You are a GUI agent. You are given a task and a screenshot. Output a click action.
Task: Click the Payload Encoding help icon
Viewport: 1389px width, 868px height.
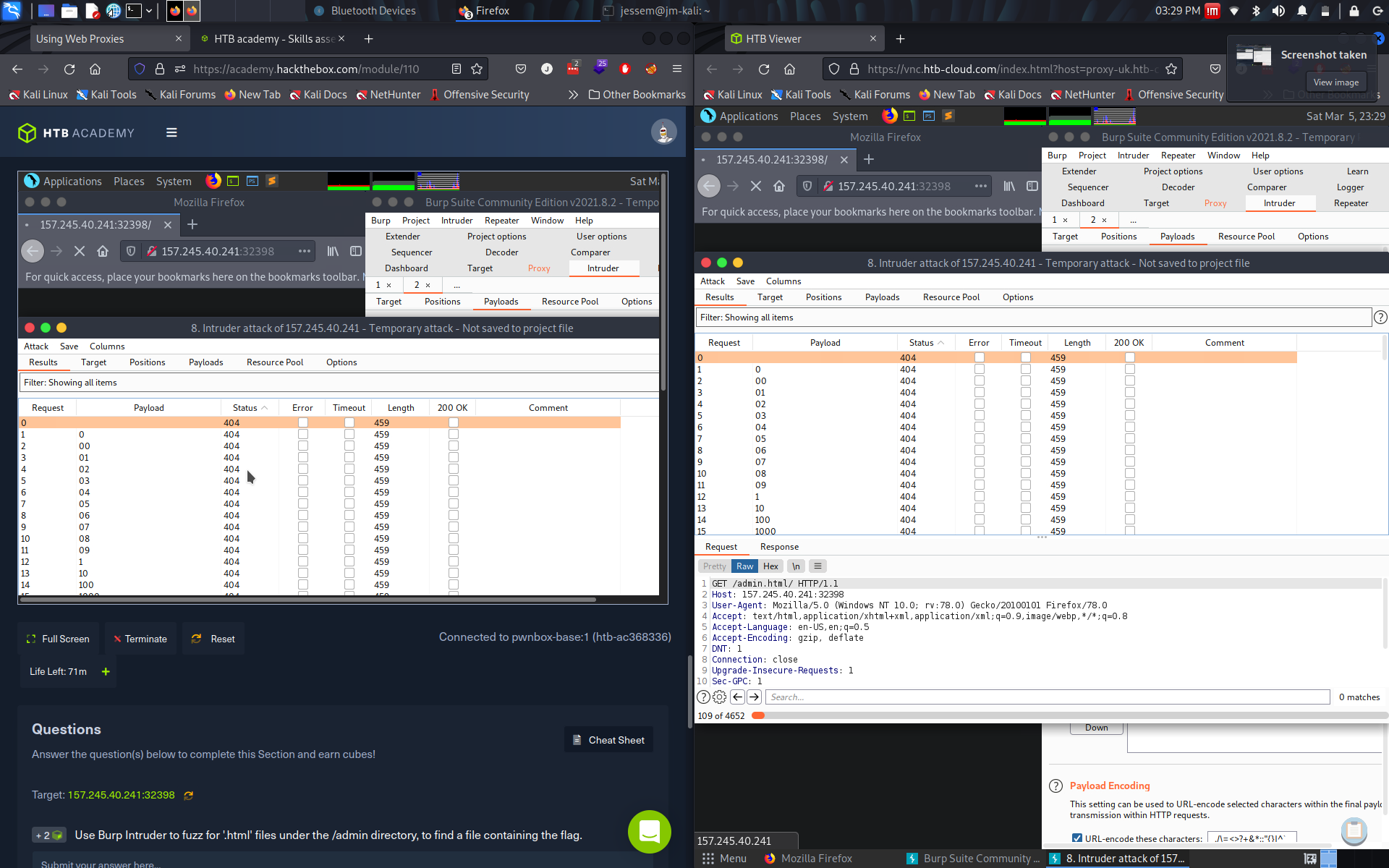(x=1055, y=786)
